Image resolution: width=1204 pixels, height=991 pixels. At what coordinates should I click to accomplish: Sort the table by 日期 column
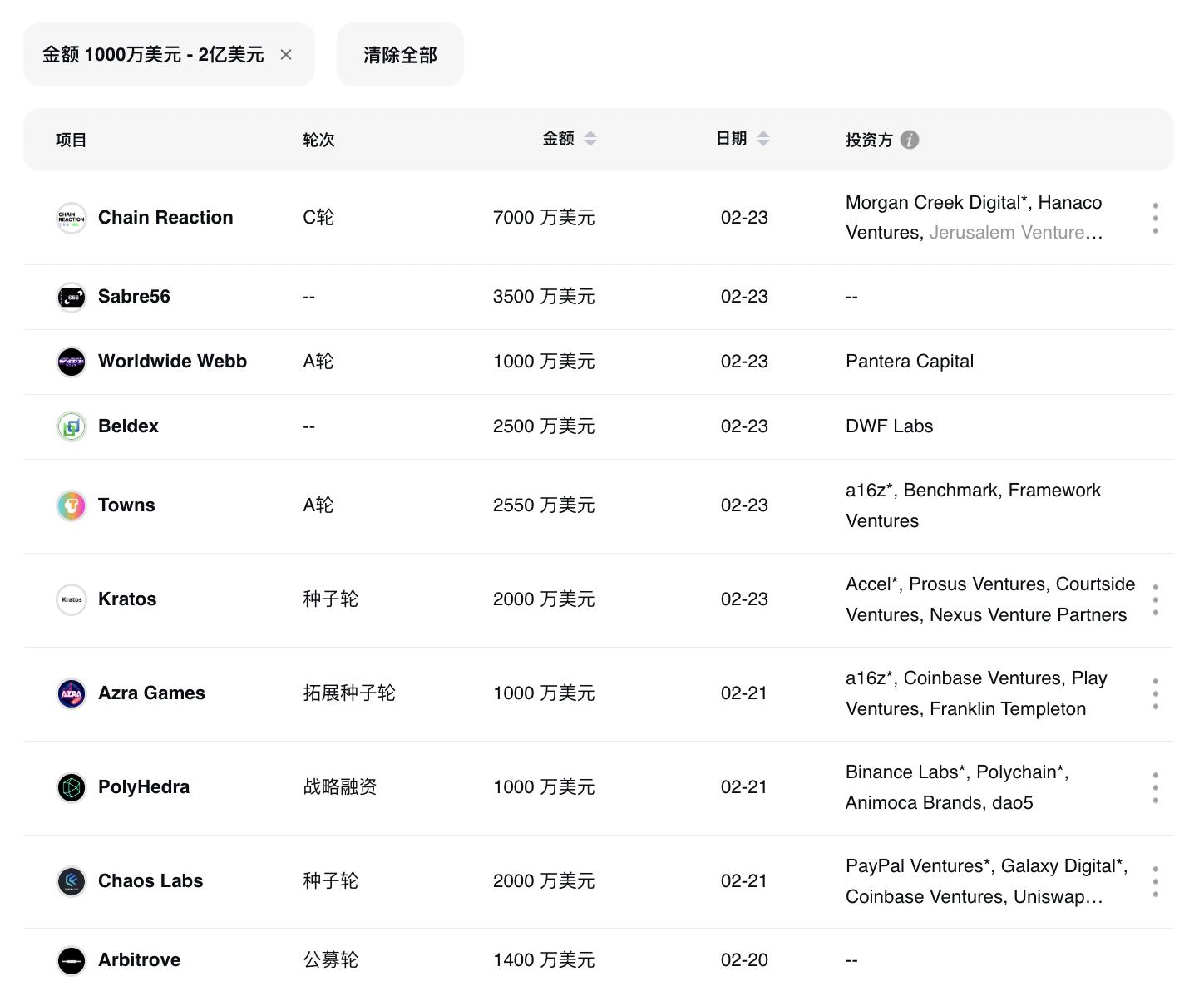pyautogui.click(x=762, y=139)
